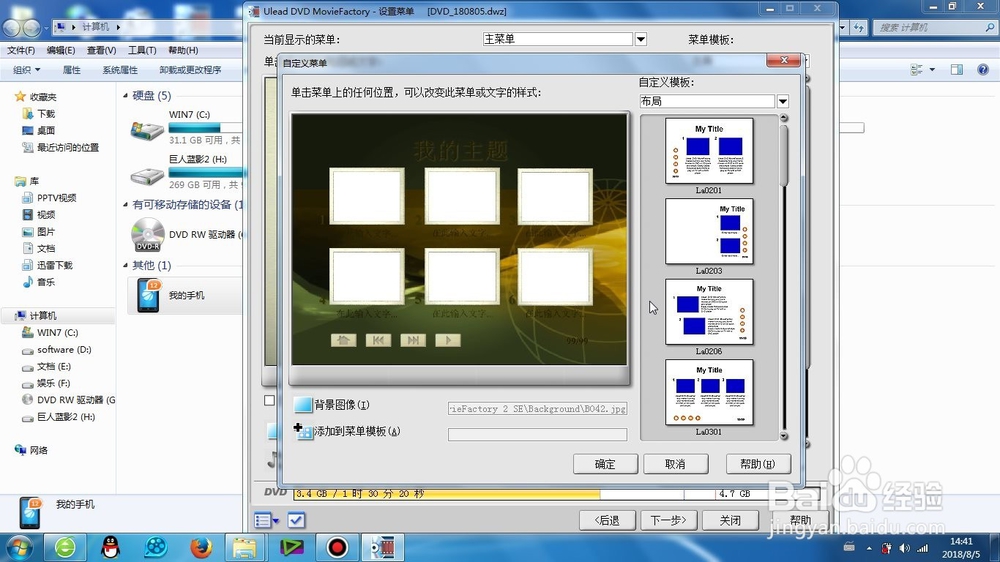The image size is (1000, 562).
Task: Collapse the removable storage devices group
Action: (125, 205)
